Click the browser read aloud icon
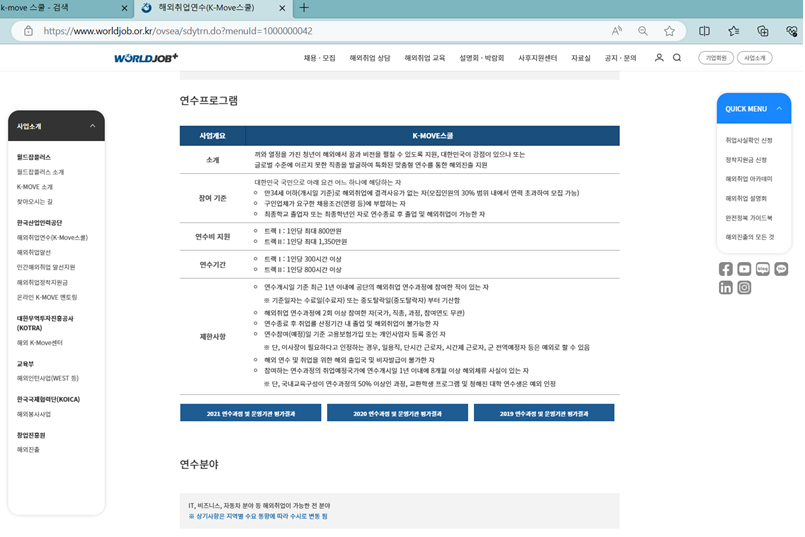 [x=617, y=31]
